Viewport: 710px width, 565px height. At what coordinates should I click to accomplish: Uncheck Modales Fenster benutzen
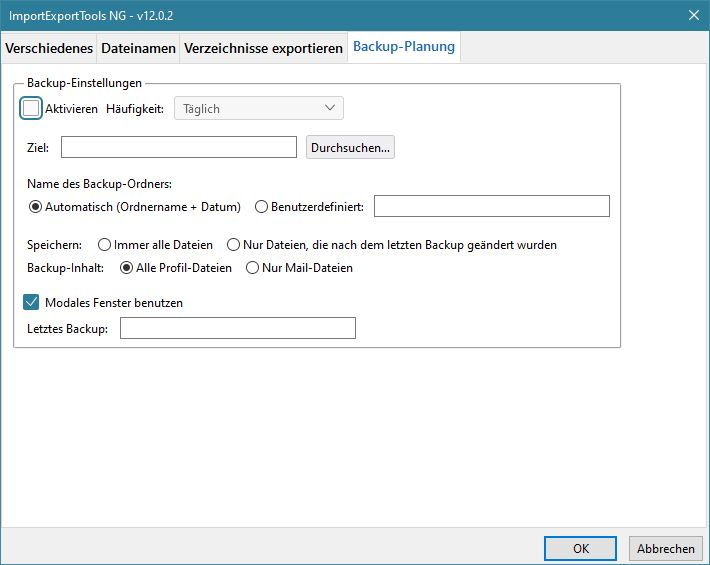31,302
